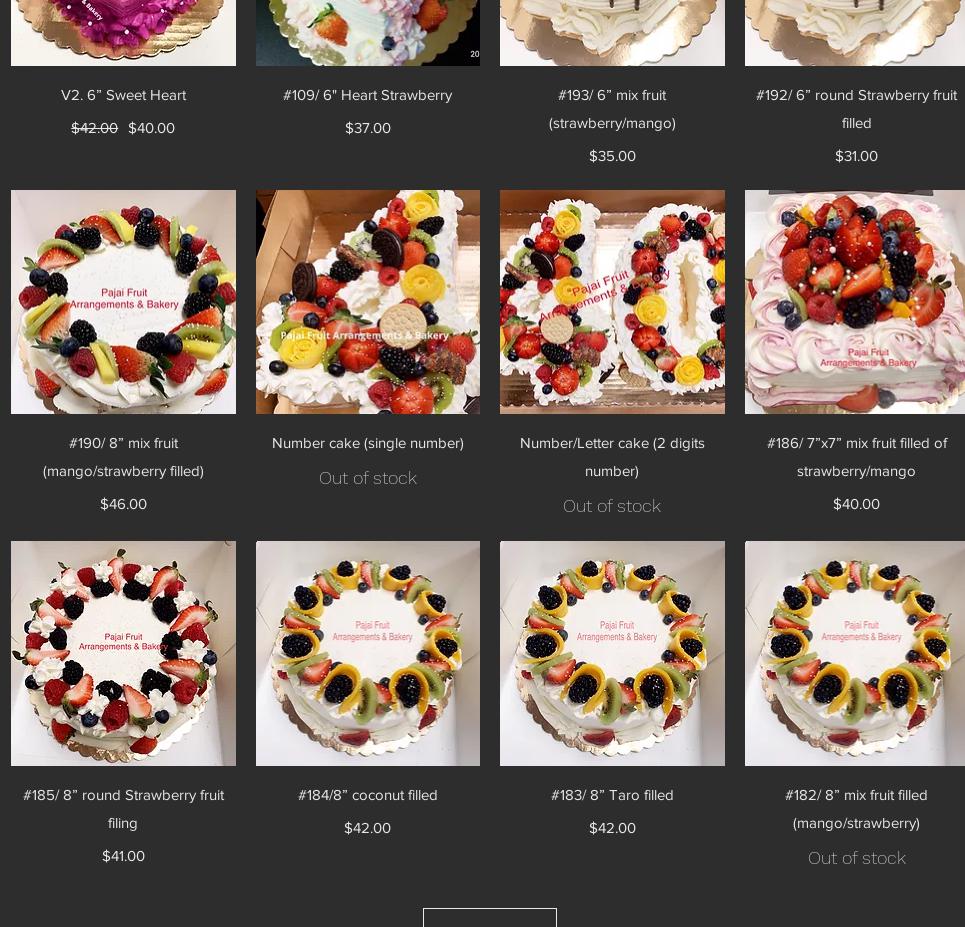Open the Heart Strawberry cake image

368,33
